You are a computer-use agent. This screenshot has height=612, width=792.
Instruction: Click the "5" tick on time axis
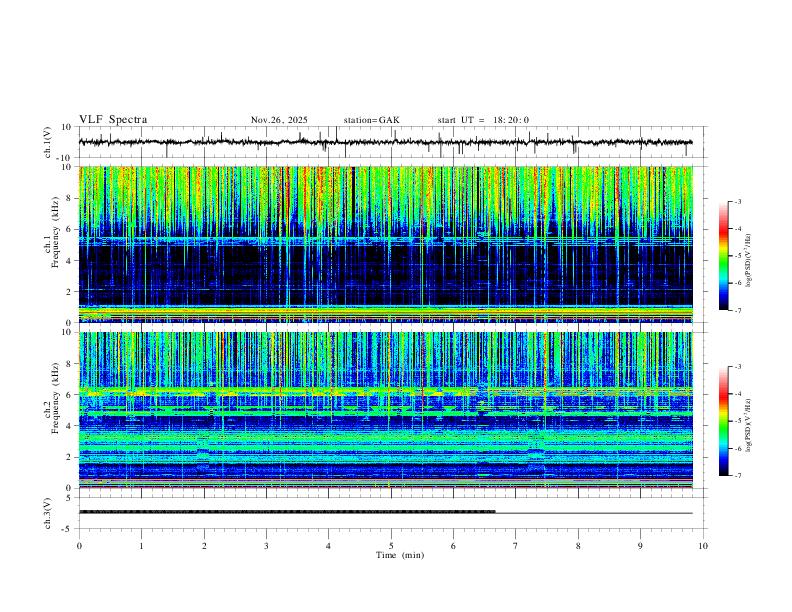click(391, 546)
